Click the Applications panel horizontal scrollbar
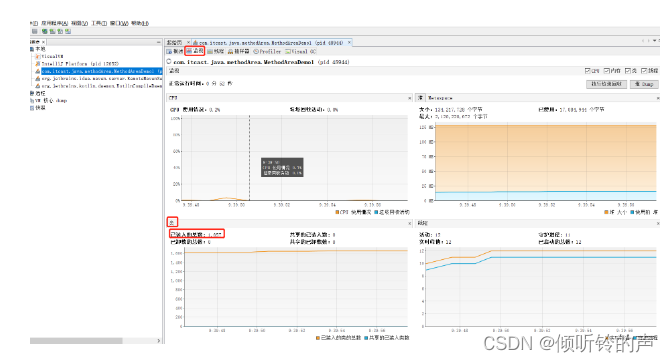 click(x=76, y=341)
